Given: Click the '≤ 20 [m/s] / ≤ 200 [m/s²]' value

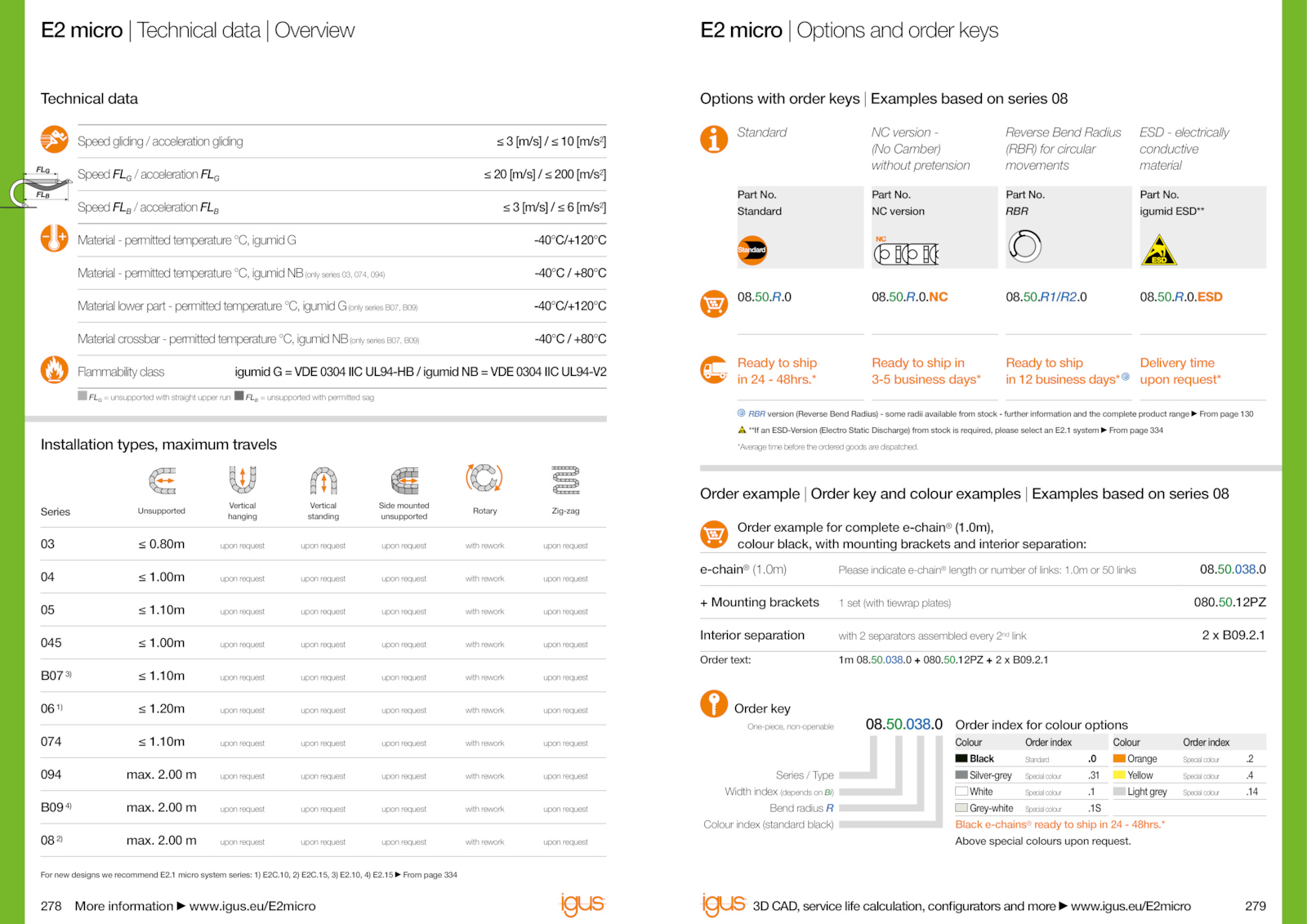Looking at the screenshot, I should click(545, 174).
